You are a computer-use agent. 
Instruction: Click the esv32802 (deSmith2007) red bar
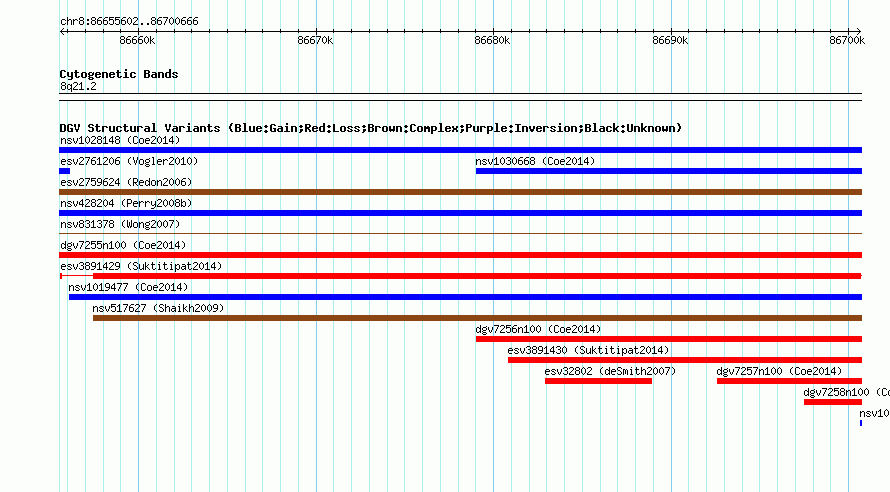click(x=598, y=381)
